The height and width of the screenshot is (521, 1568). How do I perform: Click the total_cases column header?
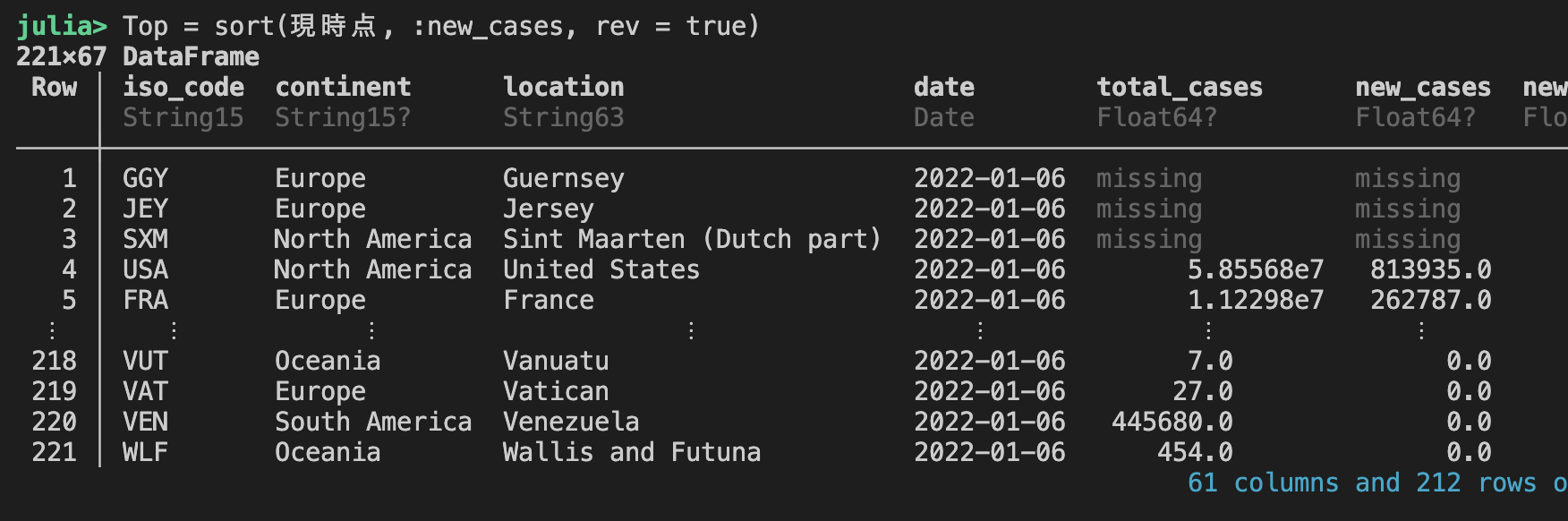click(x=1179, y=87)
